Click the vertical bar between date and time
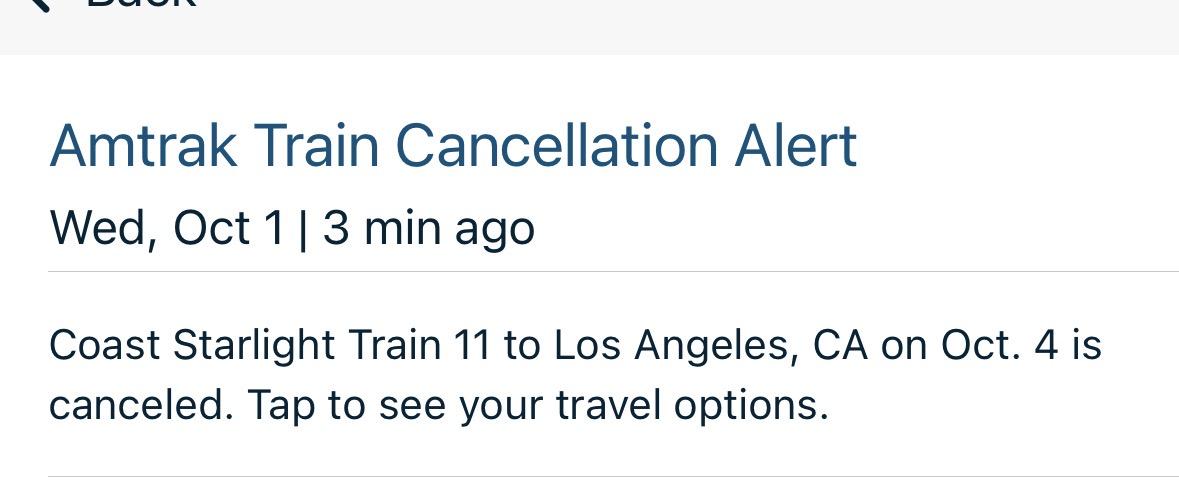1179x497 pixels. click(303, 229)
